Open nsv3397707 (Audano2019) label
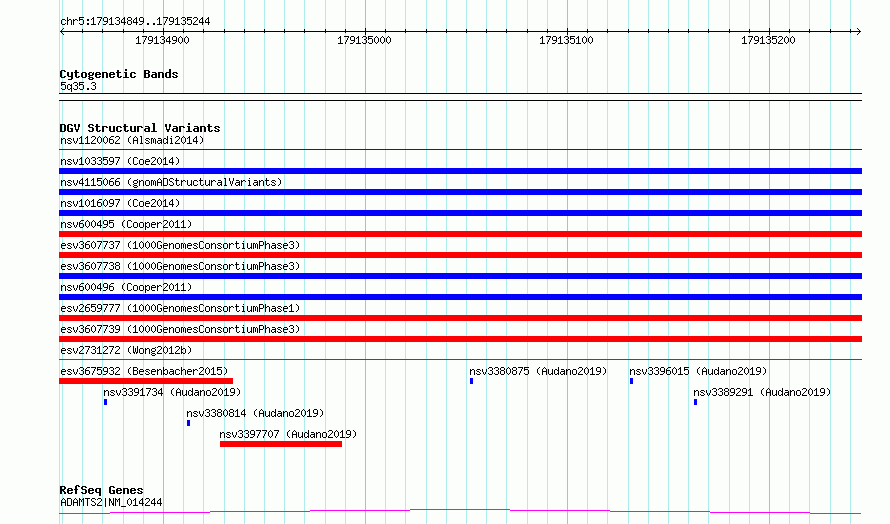The width and height of the screenshot is (890, 524). coord(288,434)
